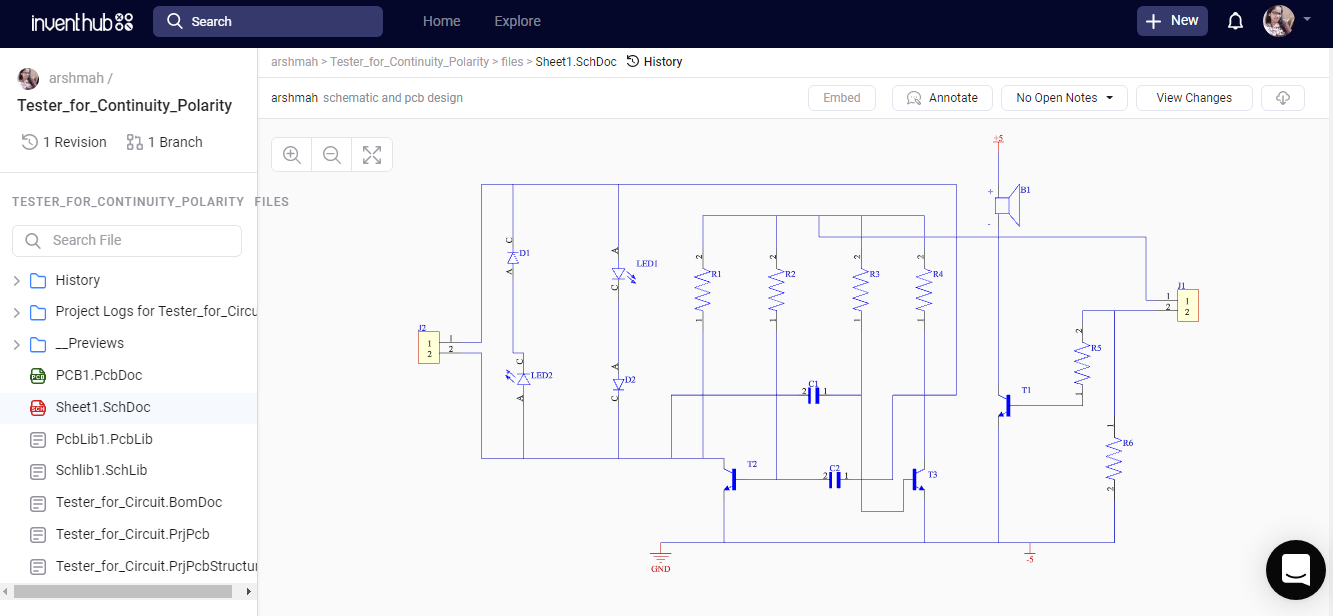Screen dimensions: 1333x616
Task: Click the zoom-out icon above the schematic
Action: (331, 154)
